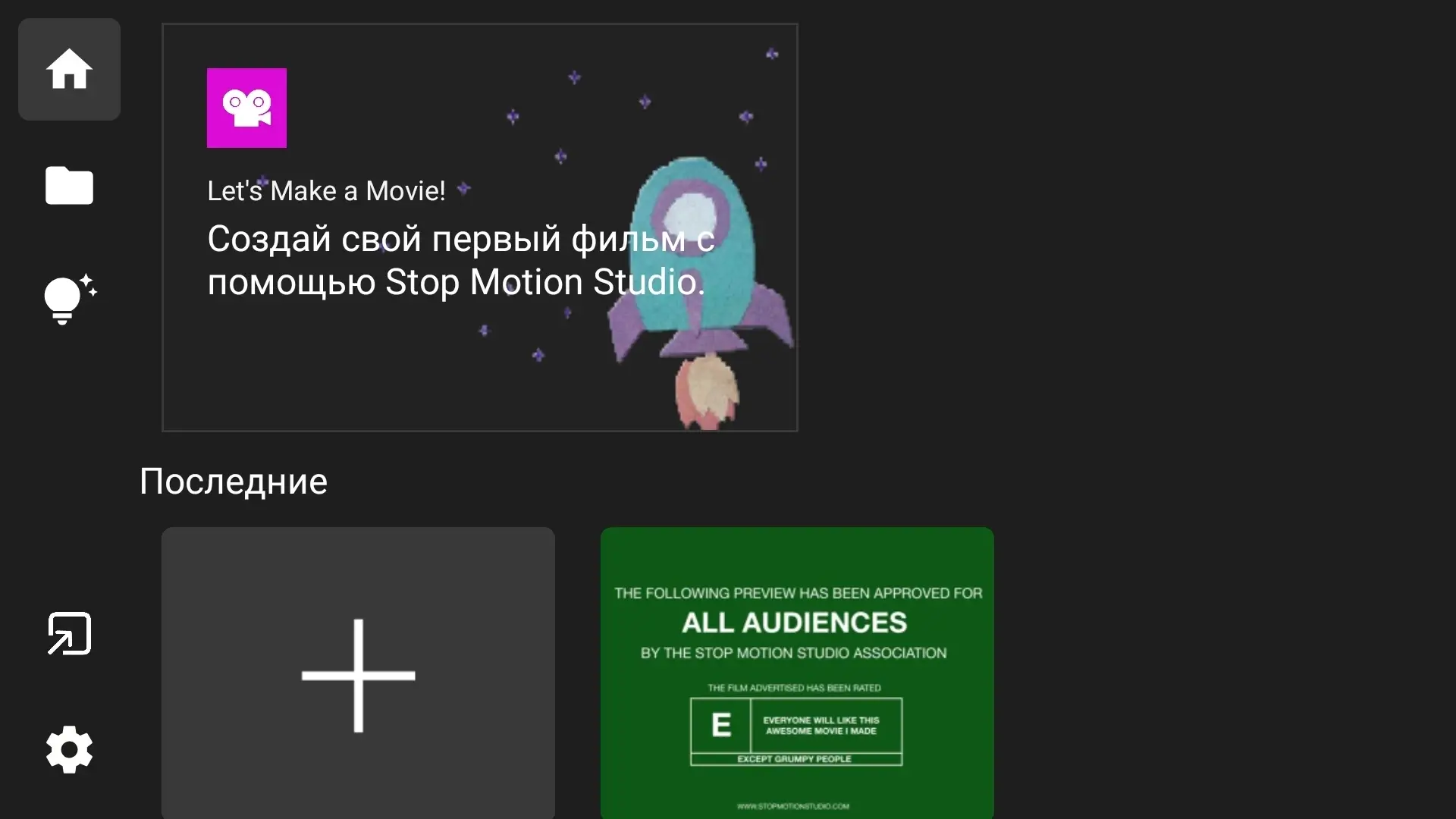1456x819 pixels.
Task: Click the import arrow icon in sidebar
Action: point(69,633)
